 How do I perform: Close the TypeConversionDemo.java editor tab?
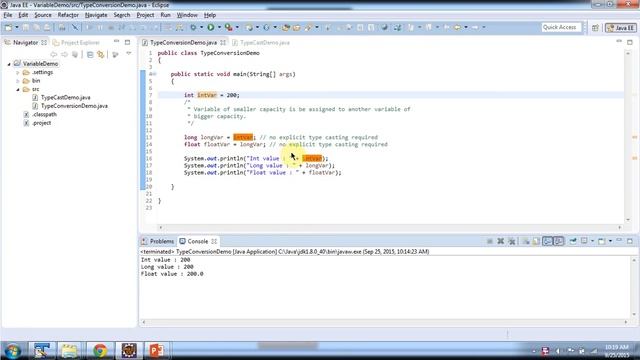[x=223, y=42]
